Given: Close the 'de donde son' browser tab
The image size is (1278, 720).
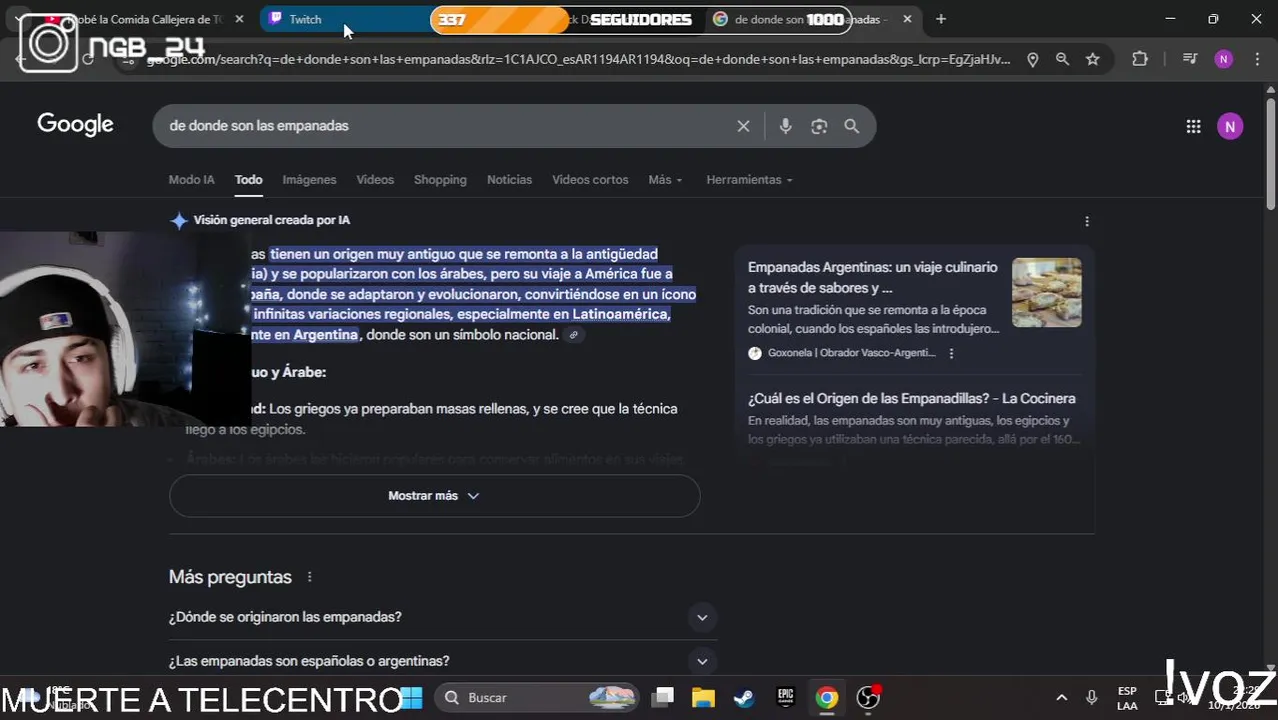Looking at the screenshot, I should click(x=907, y=19).
